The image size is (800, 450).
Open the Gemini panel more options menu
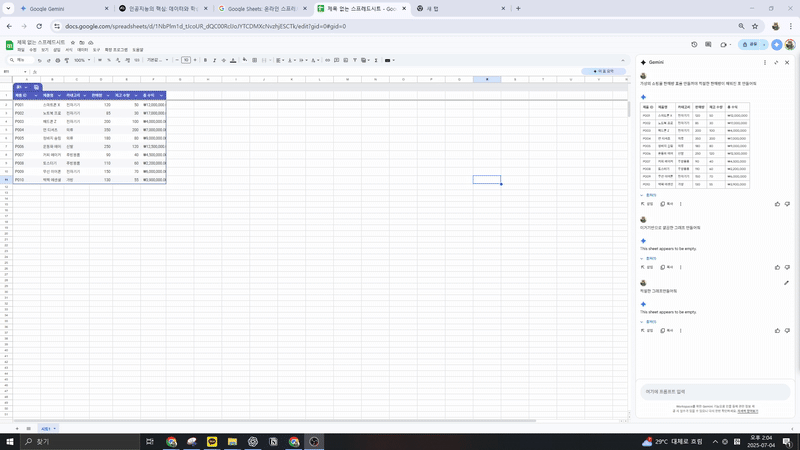tap(765, 62)
